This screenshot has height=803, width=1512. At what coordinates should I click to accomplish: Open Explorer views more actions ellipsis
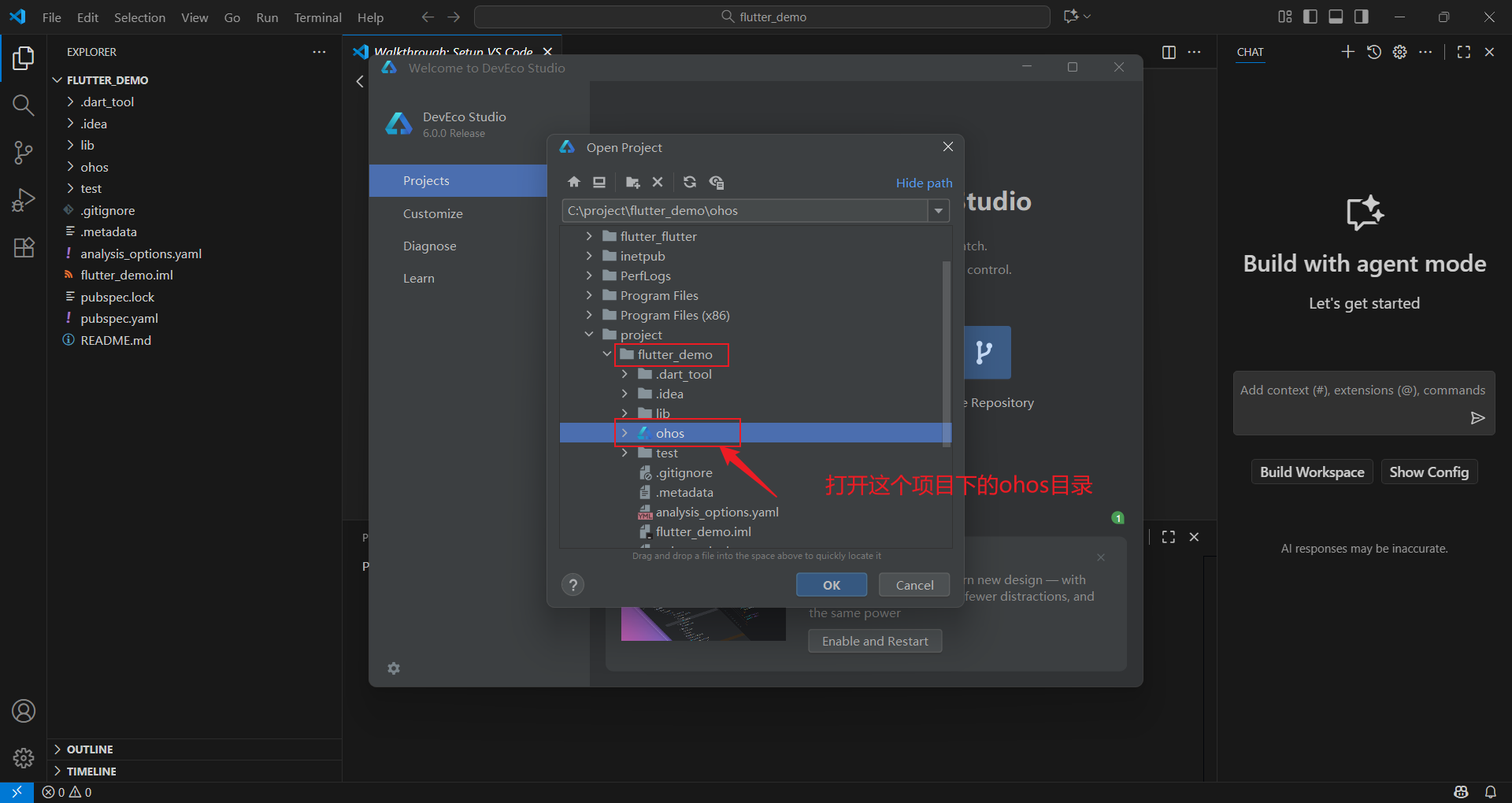click(x=319, y=52)
